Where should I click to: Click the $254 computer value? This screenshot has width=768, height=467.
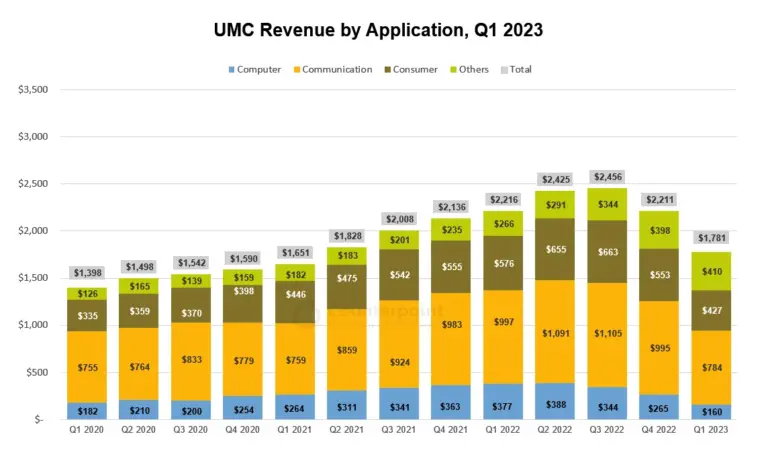click(x=243, y=410)
